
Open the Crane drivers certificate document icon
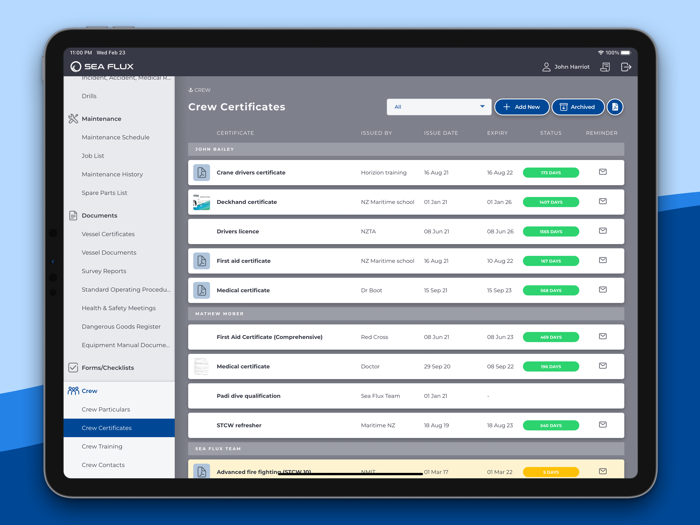coord(201,172)
